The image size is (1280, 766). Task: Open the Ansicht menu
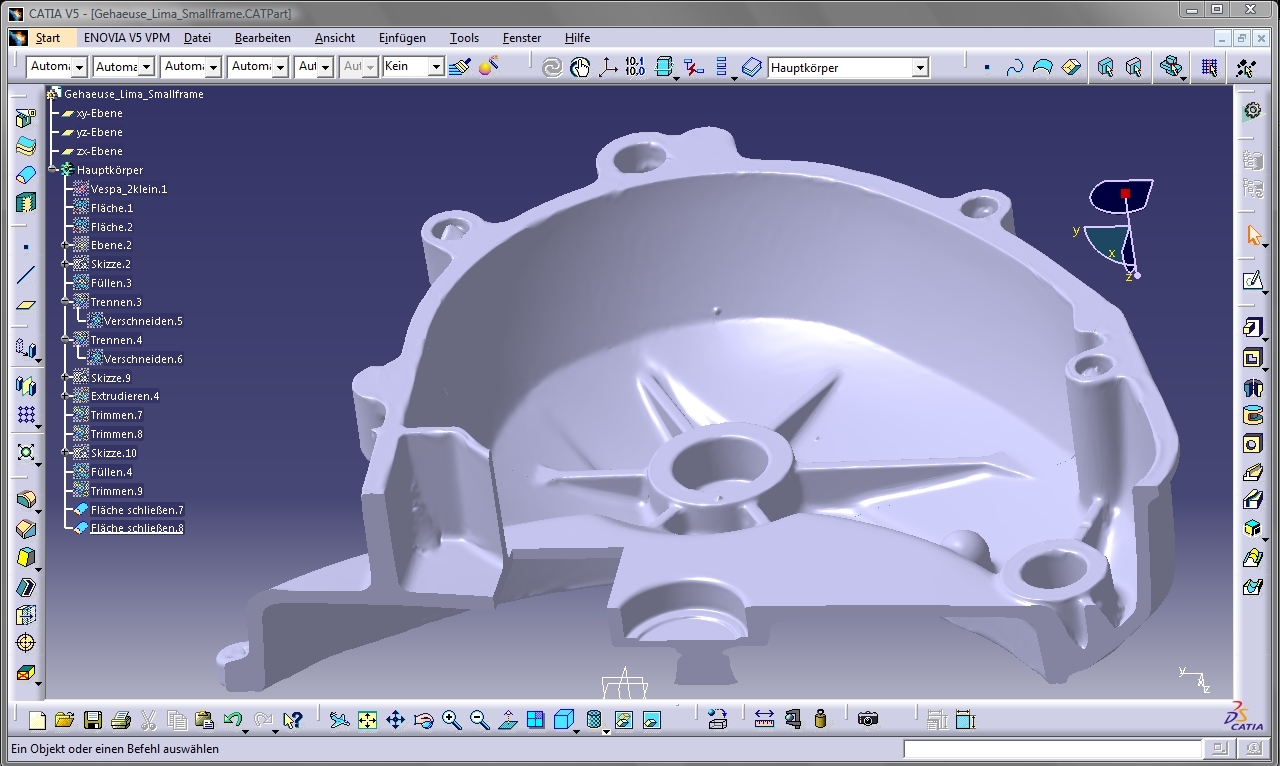(335, 38)
